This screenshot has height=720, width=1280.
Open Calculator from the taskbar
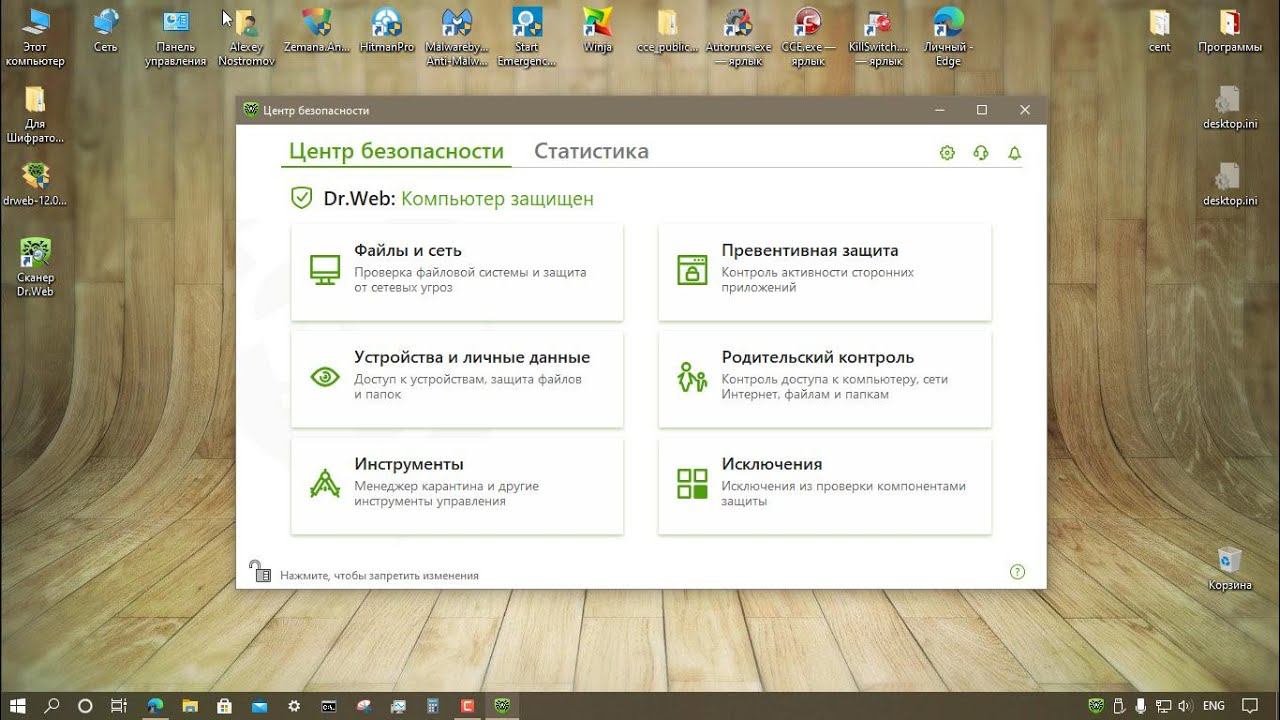pyautogui.click(x=433, y=706)
